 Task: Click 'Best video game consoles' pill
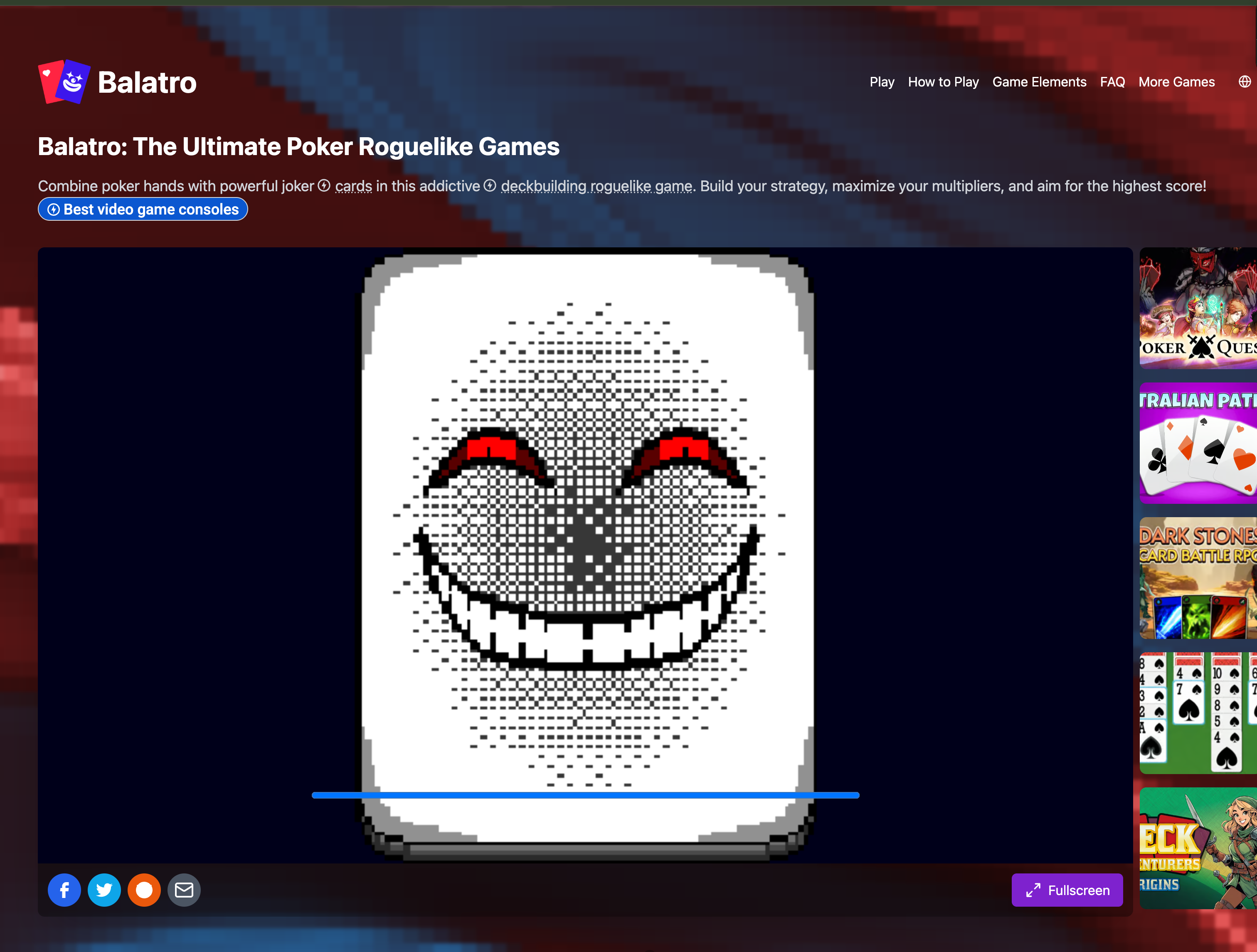tap(143, 209)
